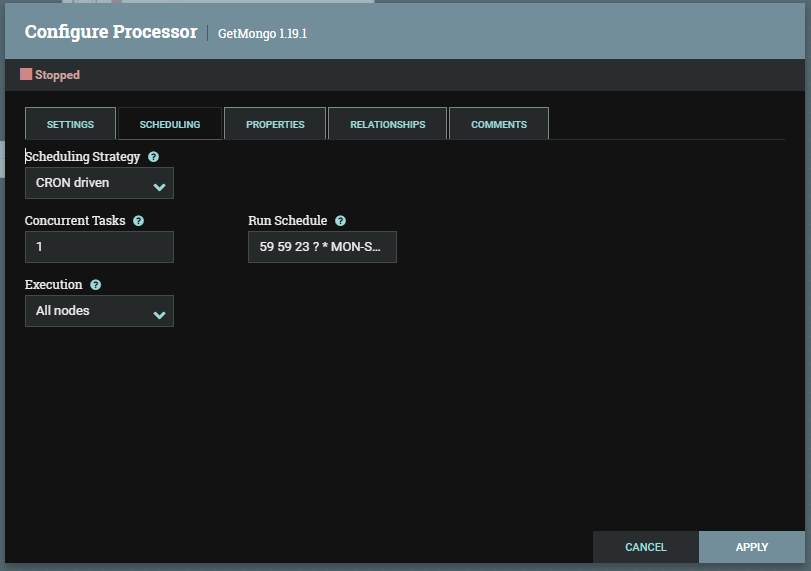Click the Concurrent Tasks input field

click(99, 247)
